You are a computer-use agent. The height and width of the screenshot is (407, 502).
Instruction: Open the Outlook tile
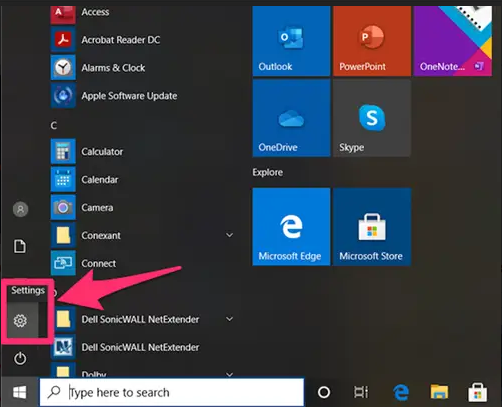(x=291, y=41)
